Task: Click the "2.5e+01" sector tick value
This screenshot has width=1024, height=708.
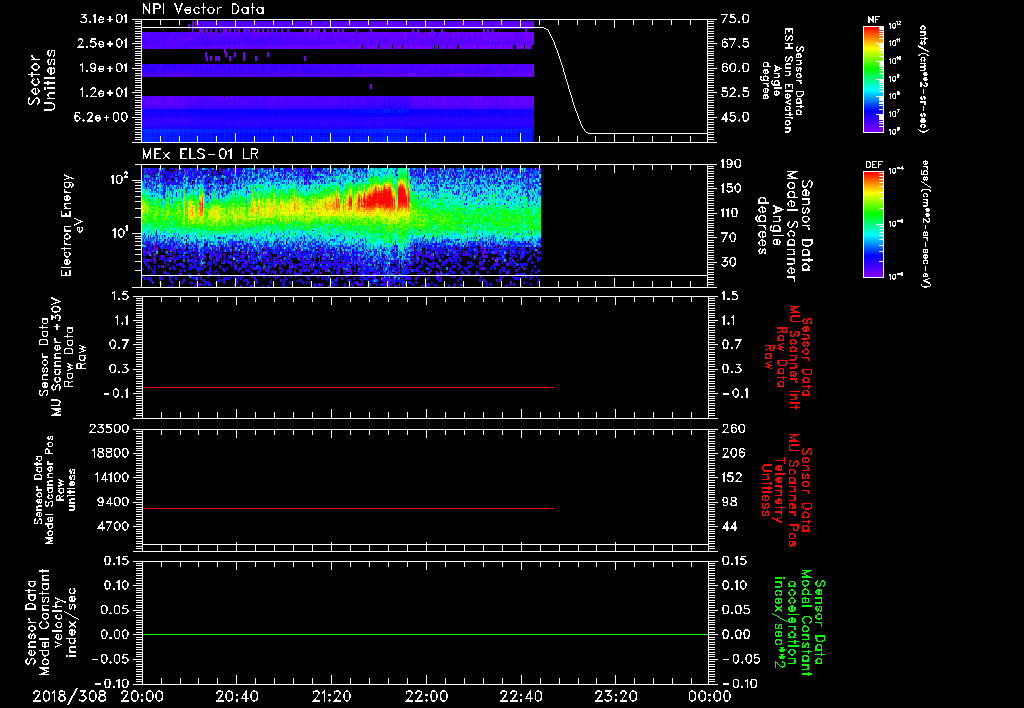Action: [103, 43]
